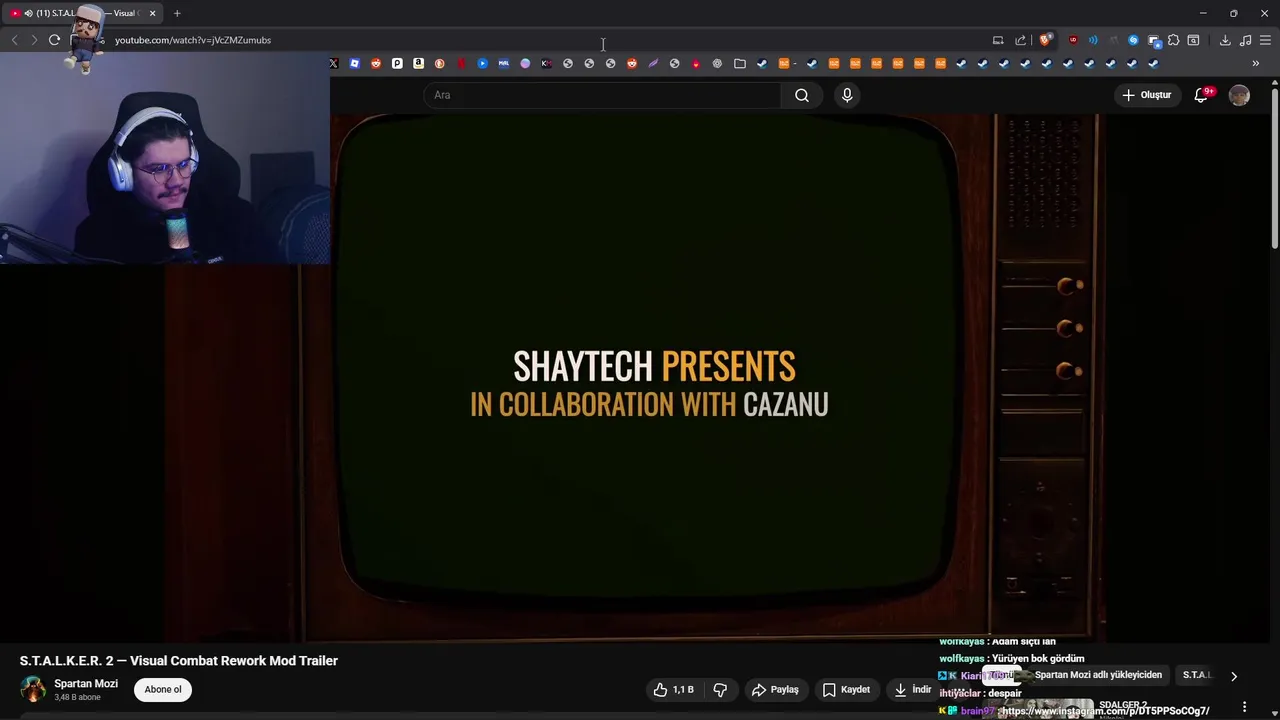The width and height of the screenshot is (1280, 720).
Task: Open the Amazon bookmark icon
Action: point(418,63)
